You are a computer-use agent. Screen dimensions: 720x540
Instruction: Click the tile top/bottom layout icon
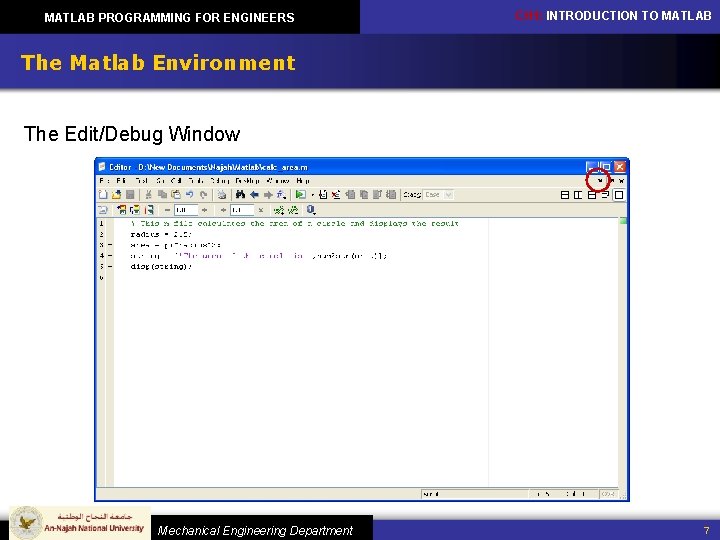point(565,195)
